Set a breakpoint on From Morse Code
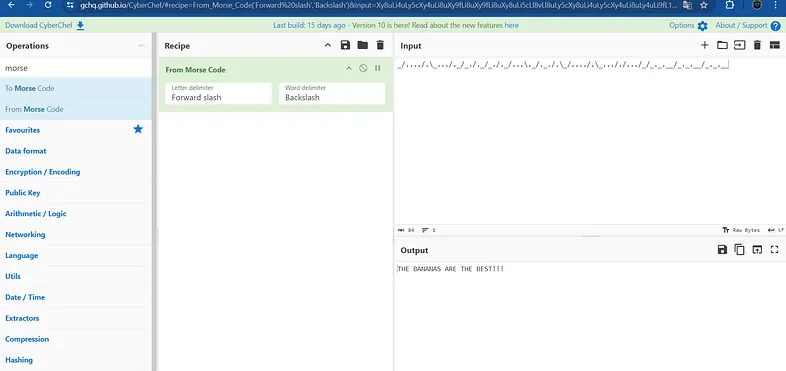 pyautogui.click(x=377, y=68)
